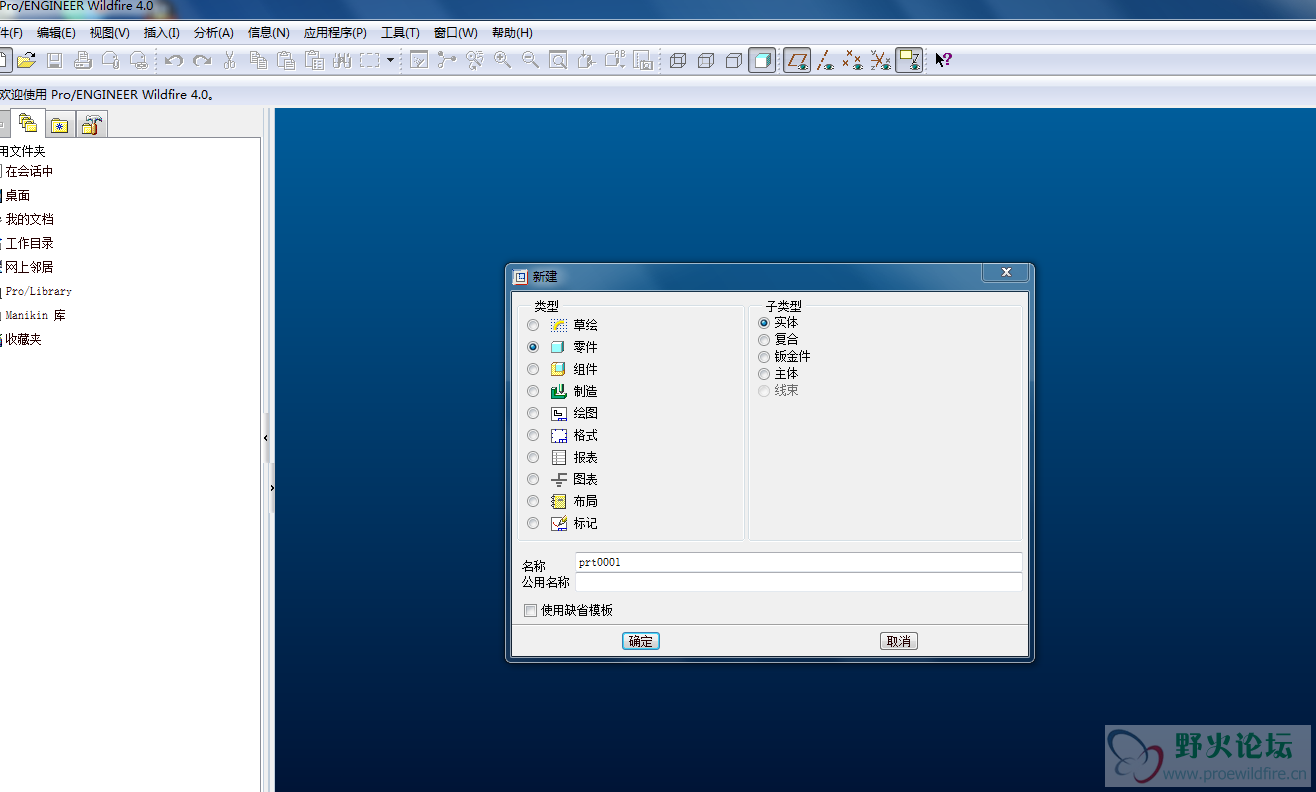This screenshot has width=1316, height=792.
Task: Click the Undo arrow icon
Action: 174,60
